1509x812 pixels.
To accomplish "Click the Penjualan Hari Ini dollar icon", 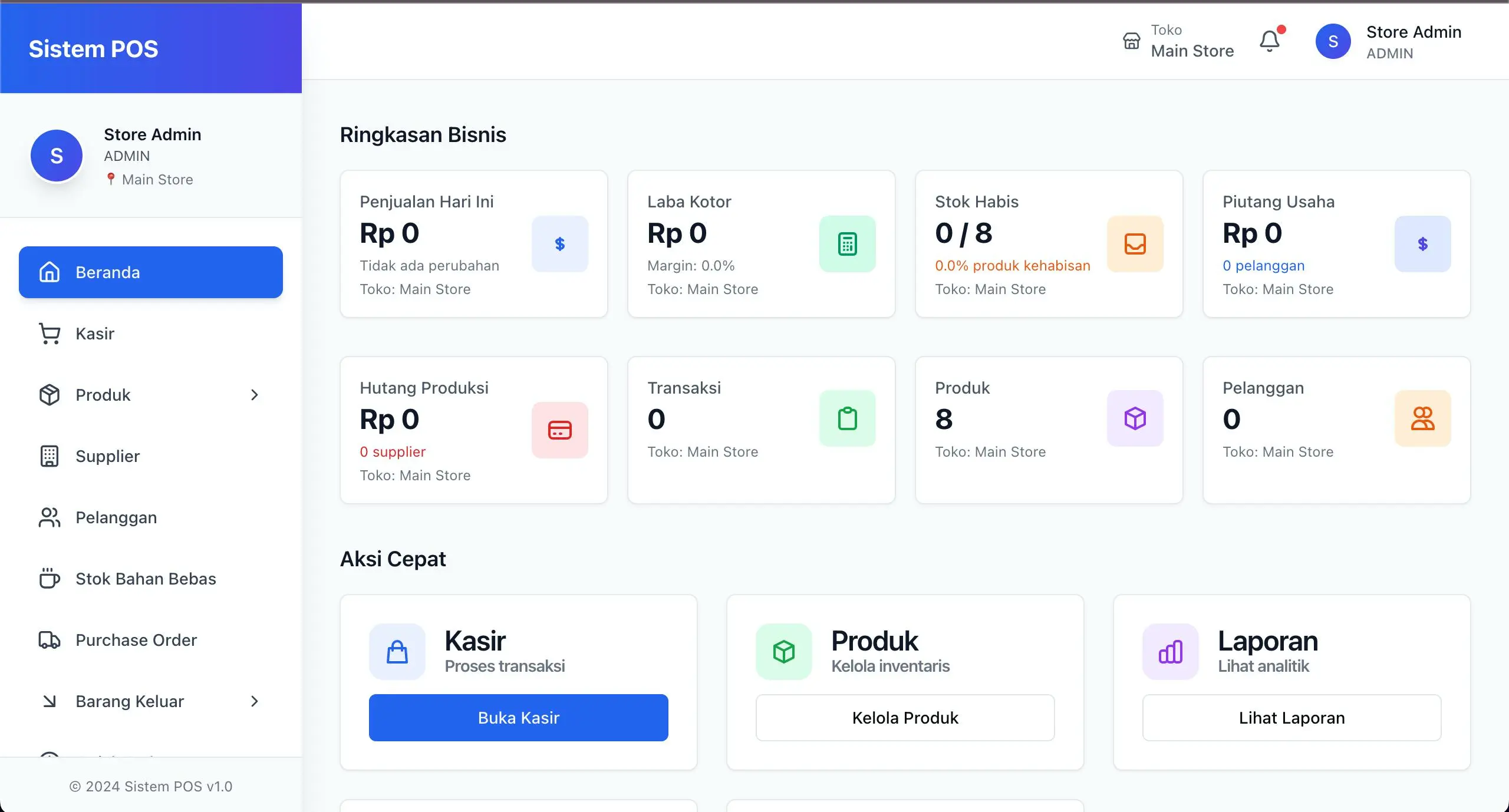I will point(559,244).
